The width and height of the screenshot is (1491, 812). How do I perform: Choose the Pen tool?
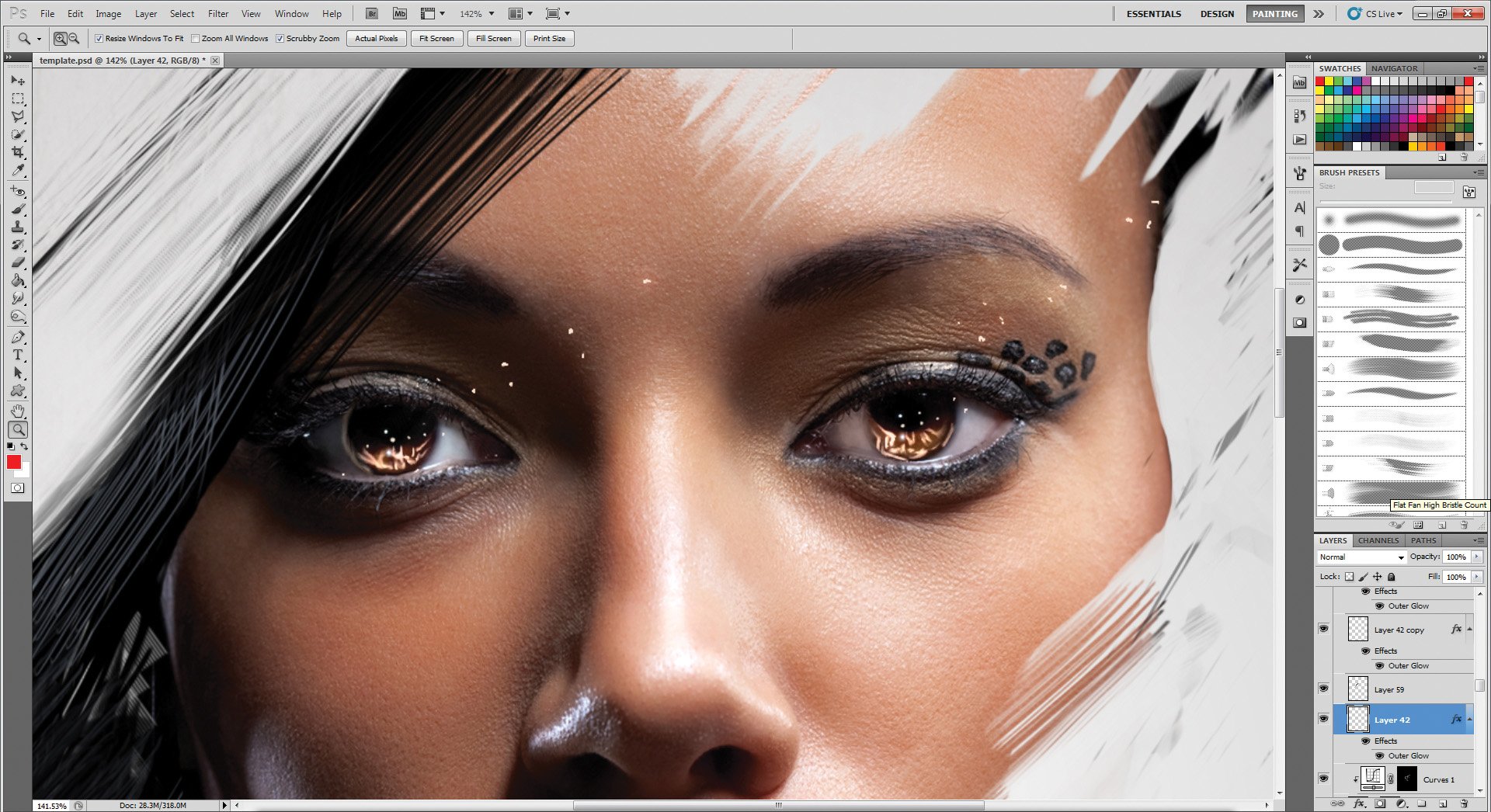(x=18, y=337)
